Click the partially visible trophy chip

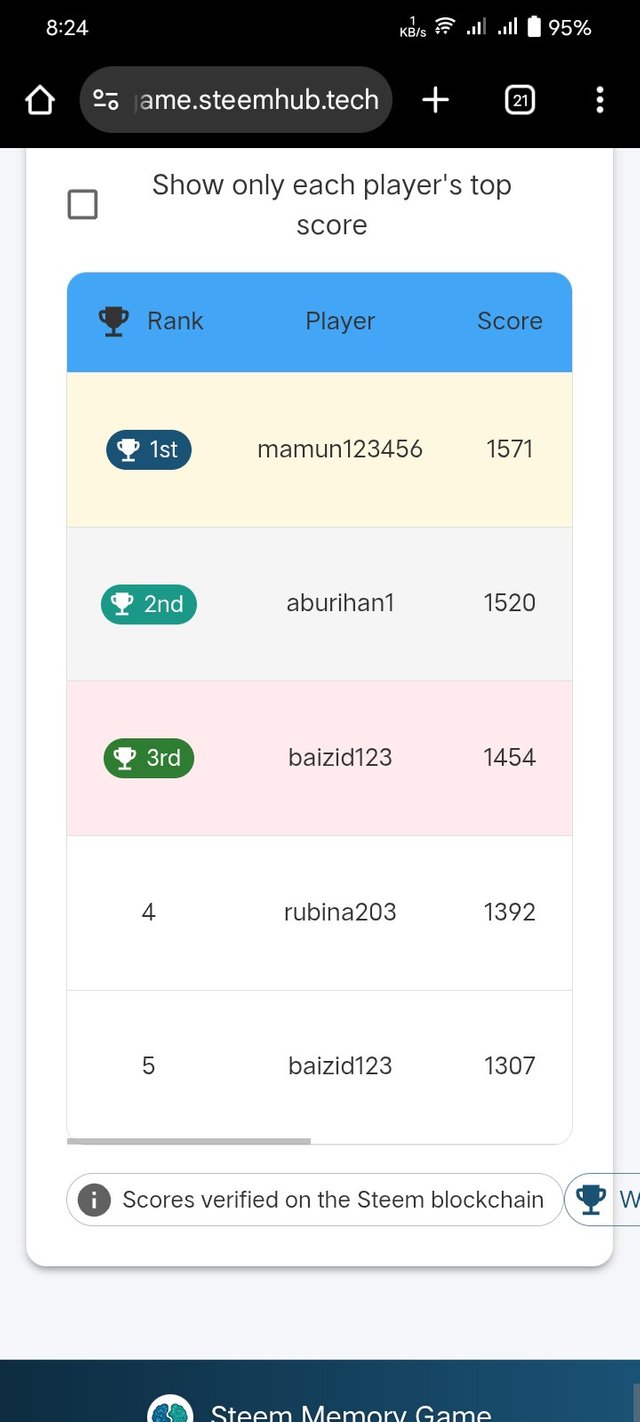tap(603, 1200)
